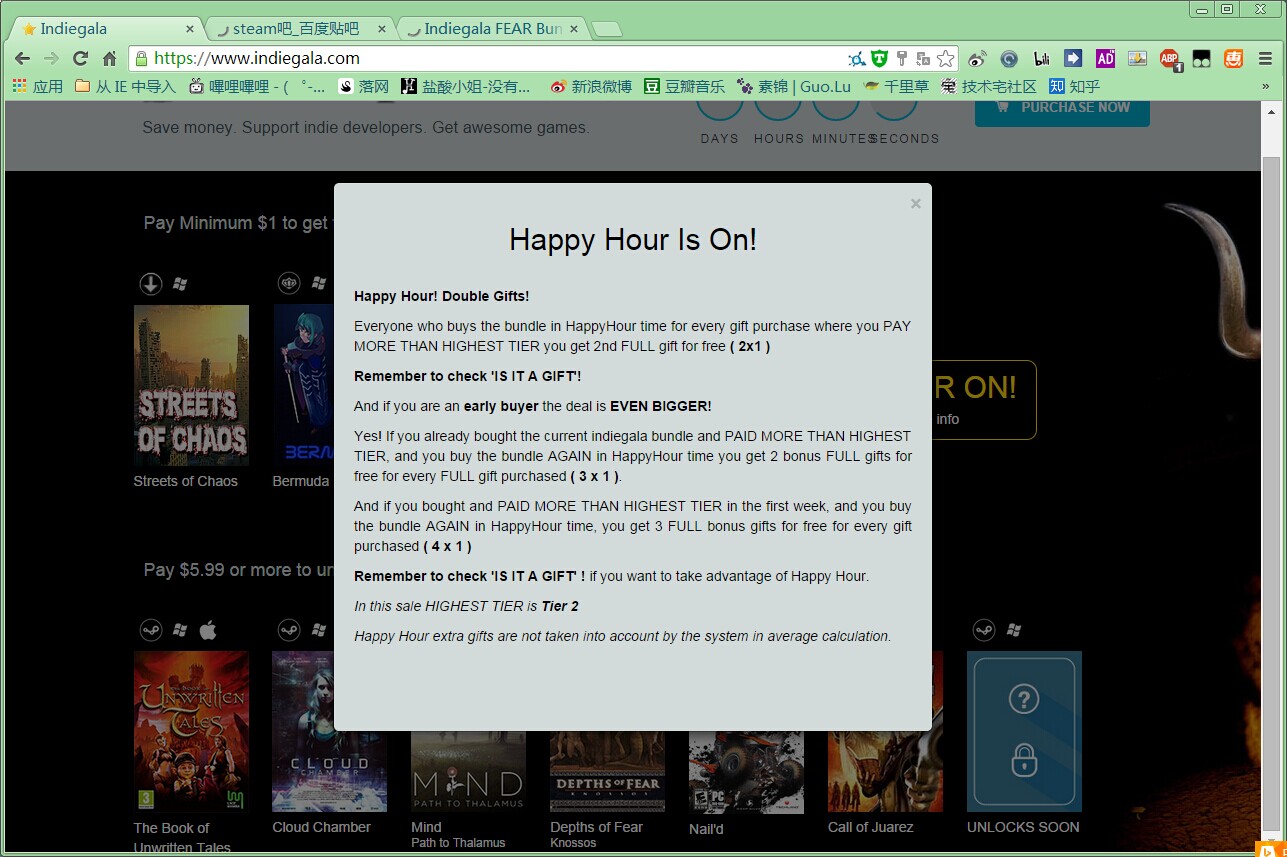Click the Steam icon above UNLOCKS SOON tile
Screen dimensions: 1287x857
984,630
